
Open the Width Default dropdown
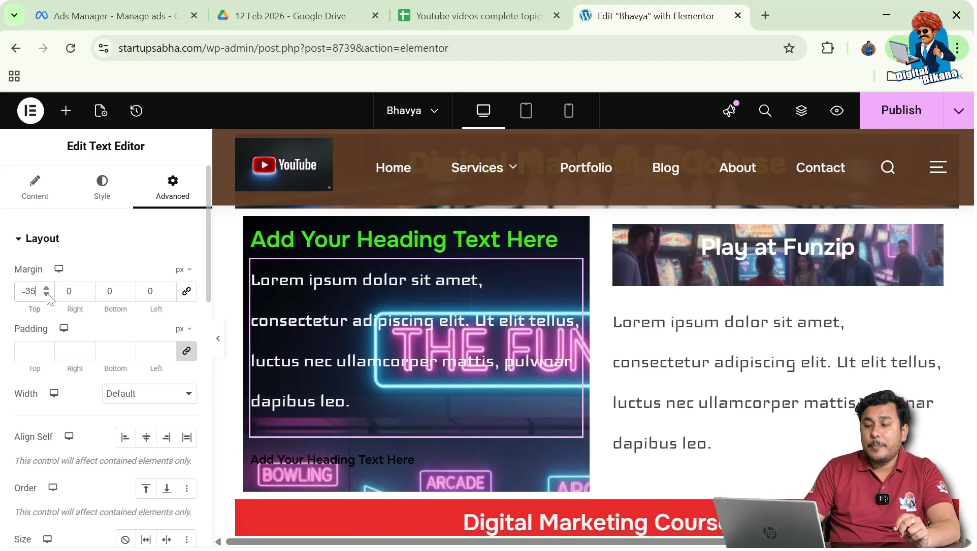pos(149,394)
